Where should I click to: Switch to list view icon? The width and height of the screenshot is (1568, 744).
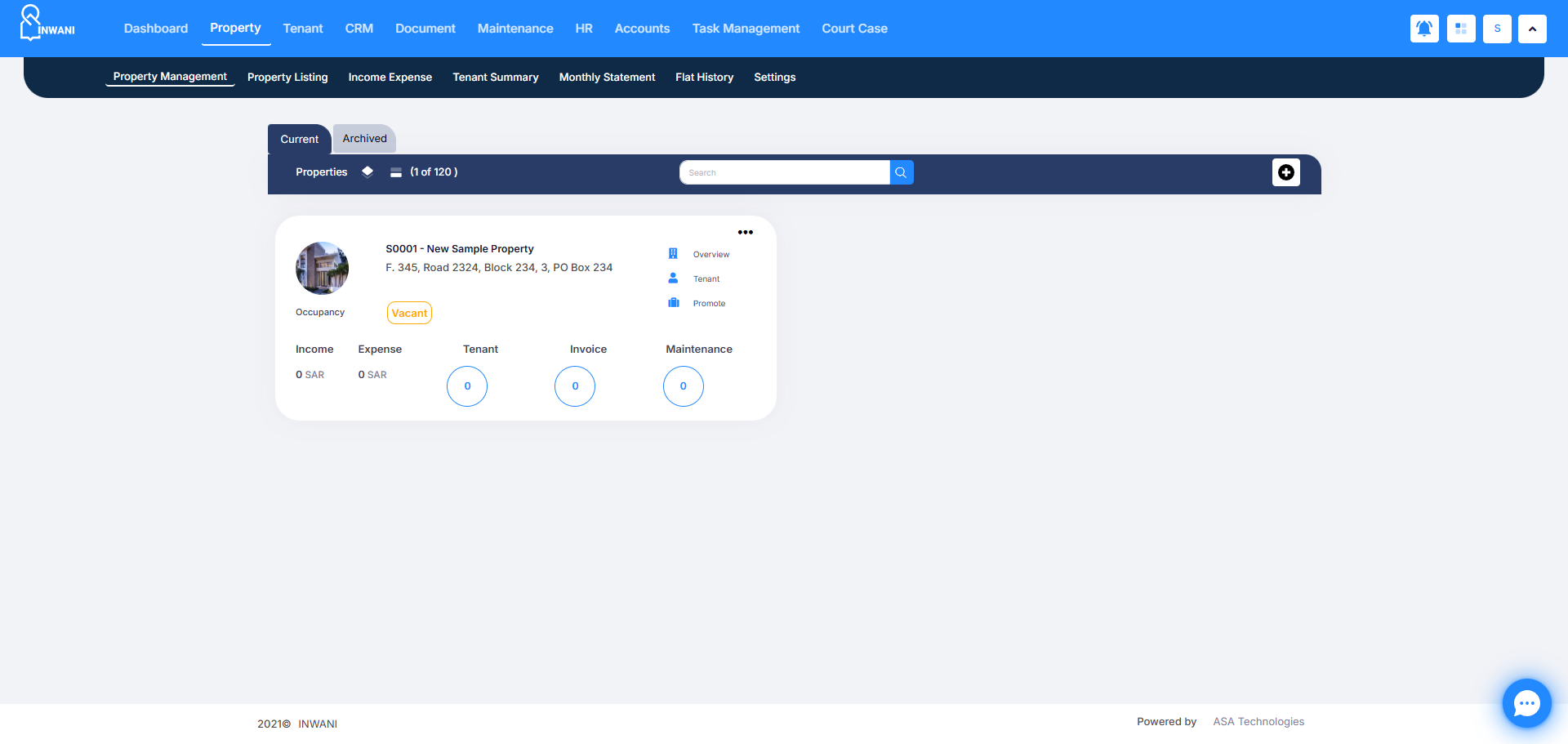(396, 172)
